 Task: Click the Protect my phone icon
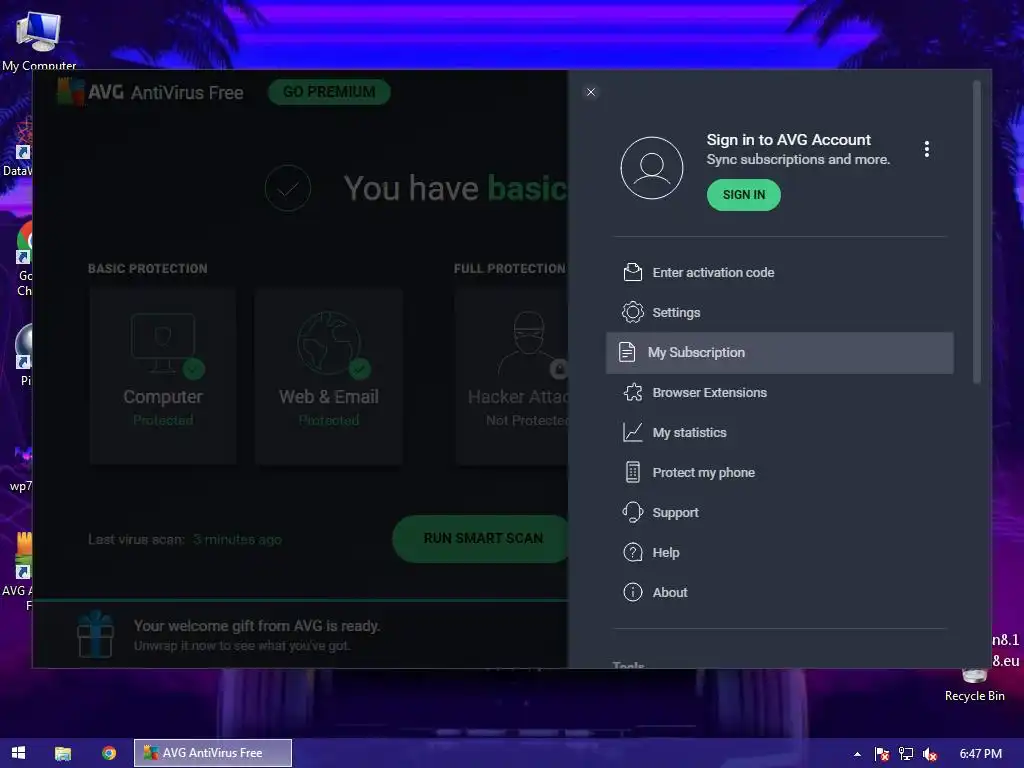pos(632,472)
